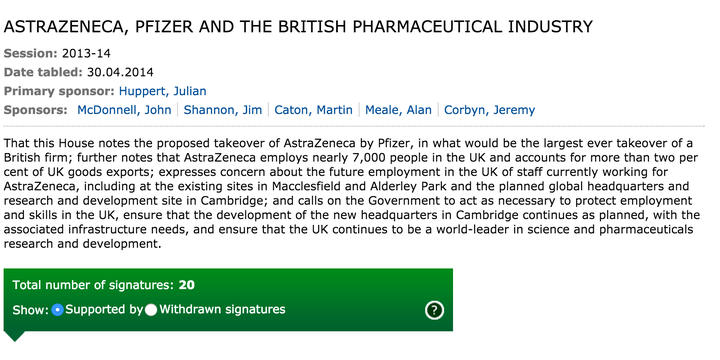Open sponsor Corbyn, Jeremy link

pos(489,110)
